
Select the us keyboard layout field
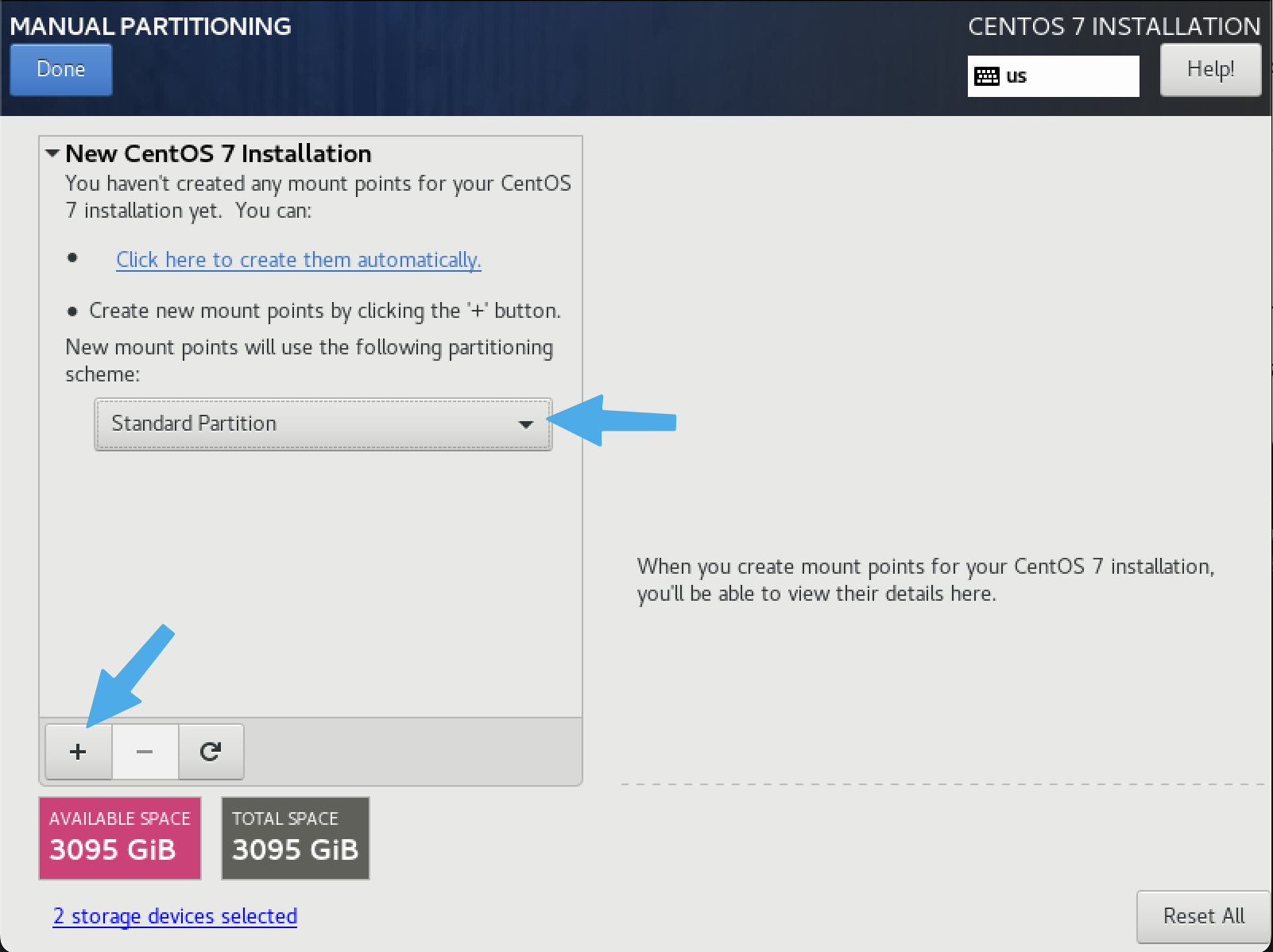1053,76
